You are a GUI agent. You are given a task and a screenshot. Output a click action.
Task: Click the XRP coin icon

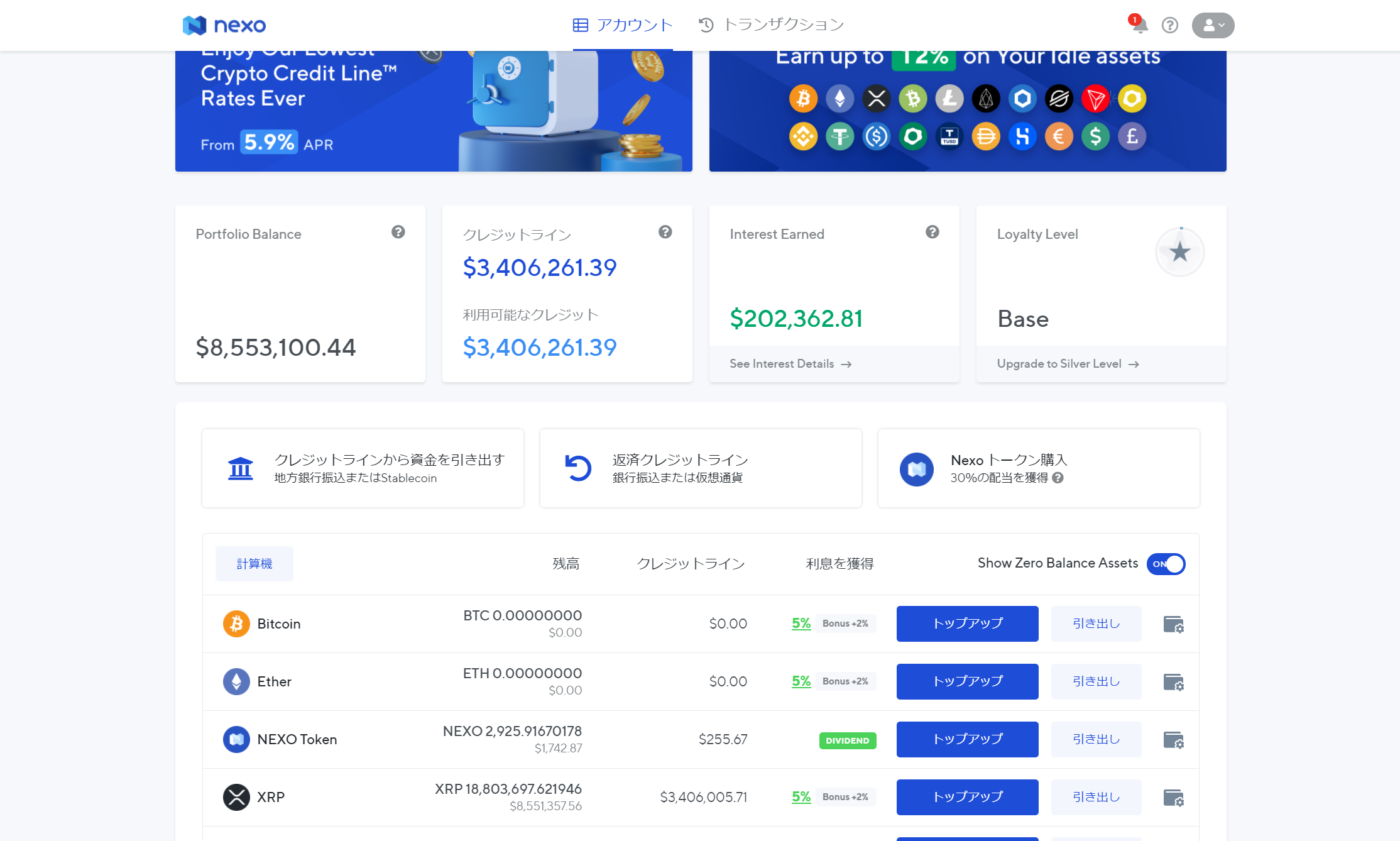(236, 797)
